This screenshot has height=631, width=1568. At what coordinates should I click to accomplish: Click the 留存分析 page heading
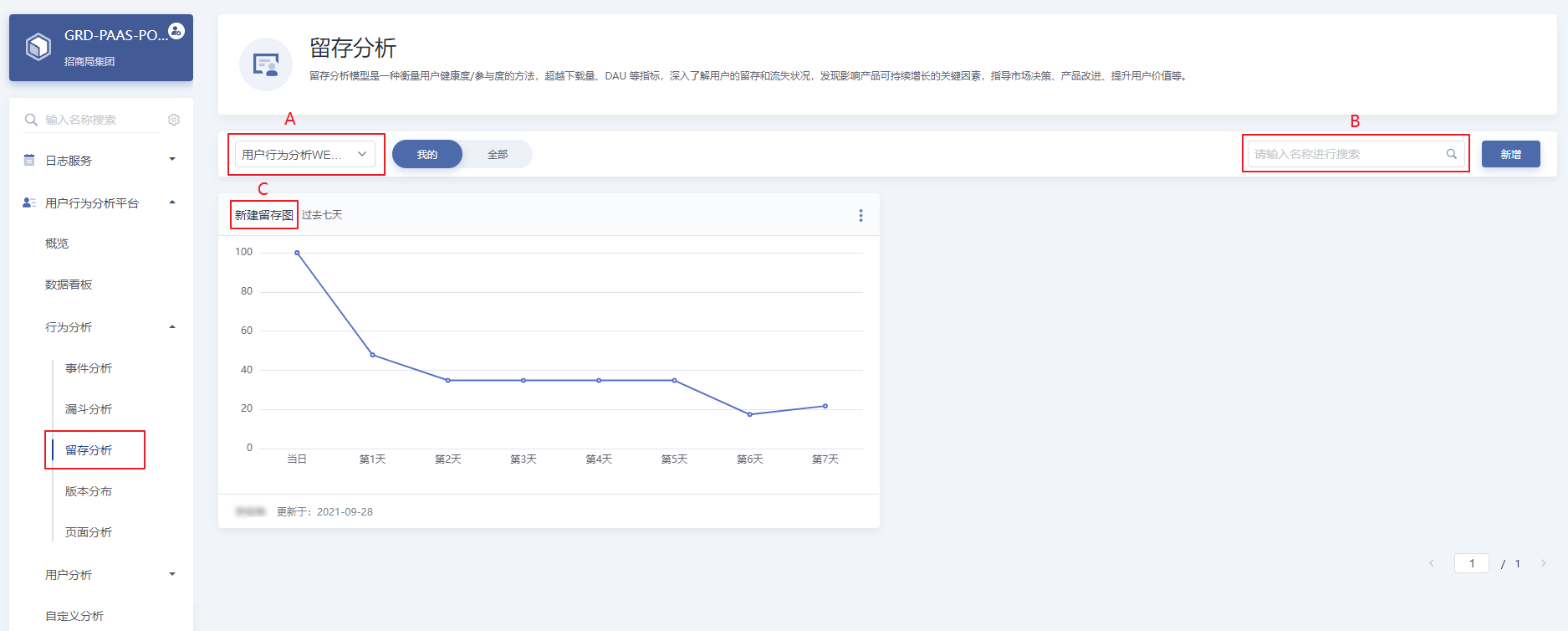353,48
